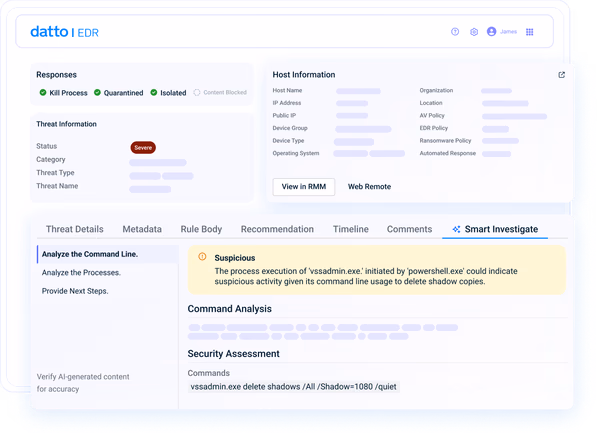
Task: Click the Commands label under Security Assessment
Action: pos(209,373)
